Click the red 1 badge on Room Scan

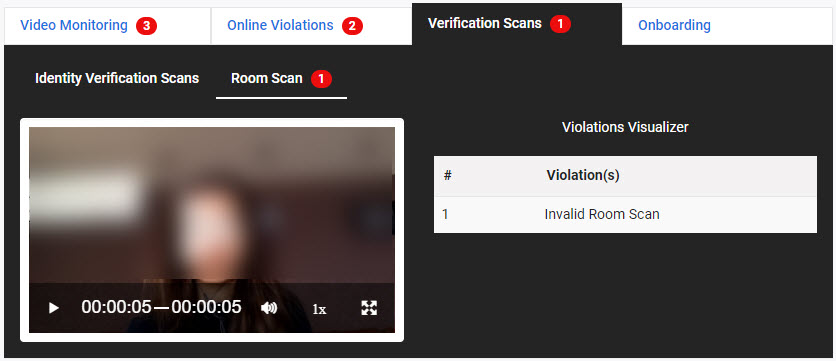(x=321, y=79)
